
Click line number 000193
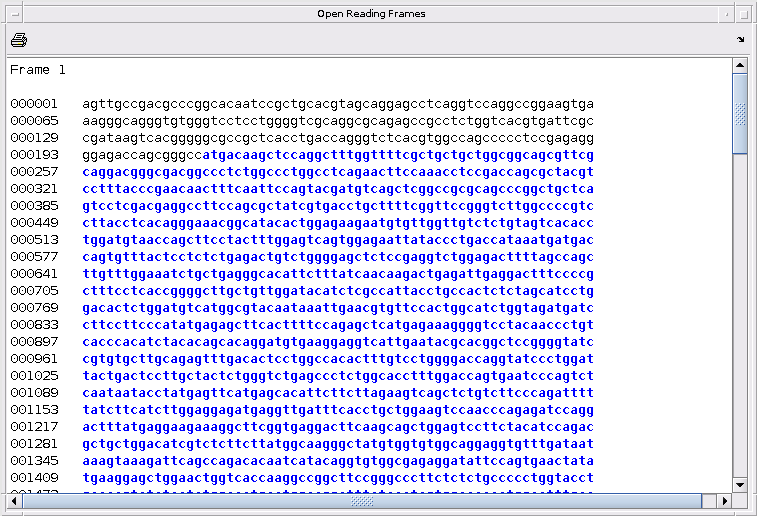(x=34, y=154)
